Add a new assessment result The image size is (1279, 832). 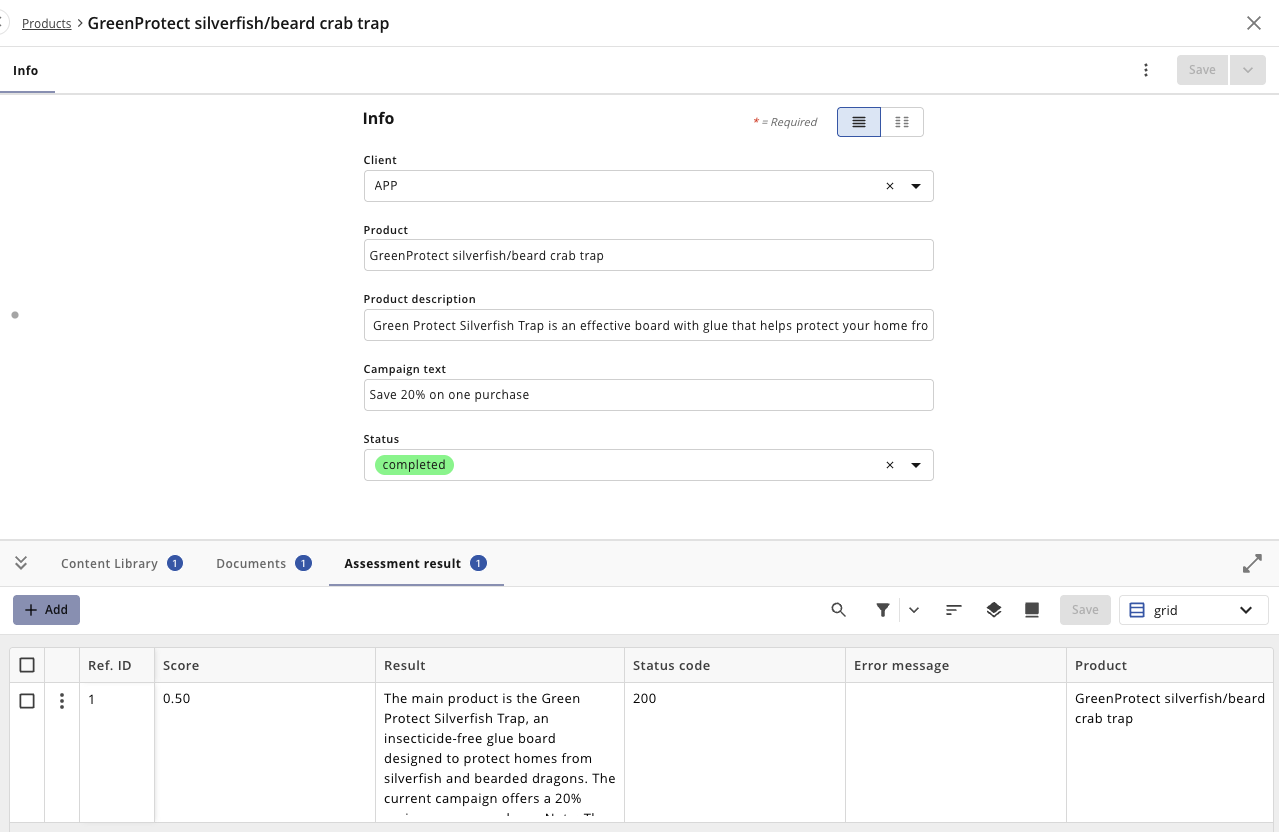pyautogui.click(x=46, y=610)
